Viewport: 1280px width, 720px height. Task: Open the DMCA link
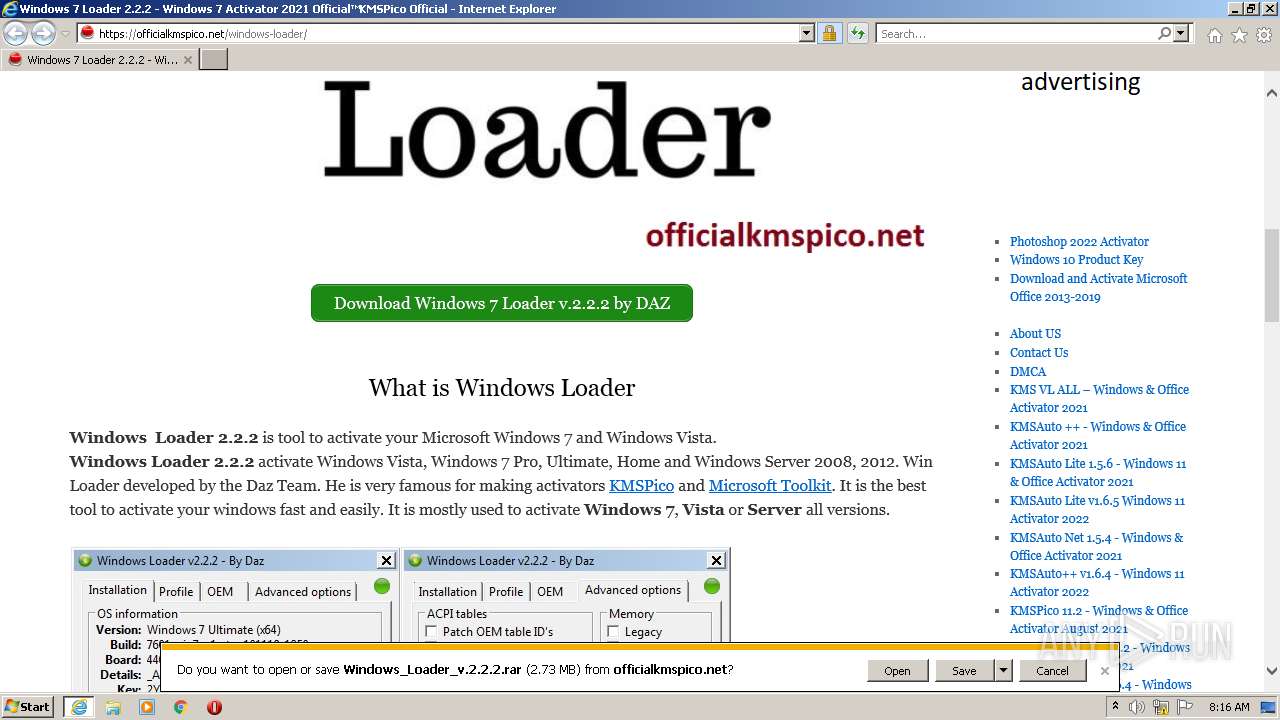[x=1028, y=371]
